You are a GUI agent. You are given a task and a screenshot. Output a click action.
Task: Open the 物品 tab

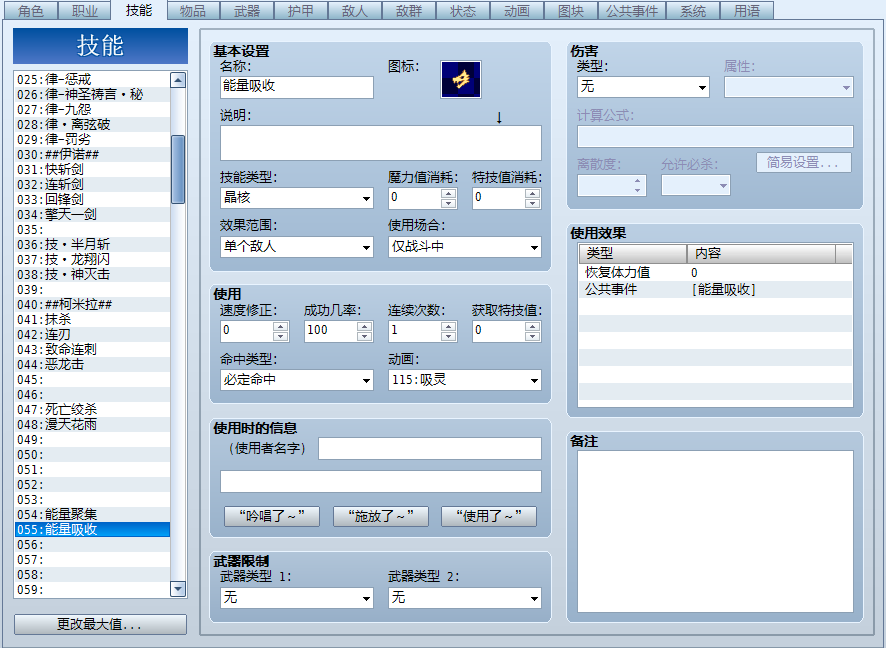pos(193,11)
